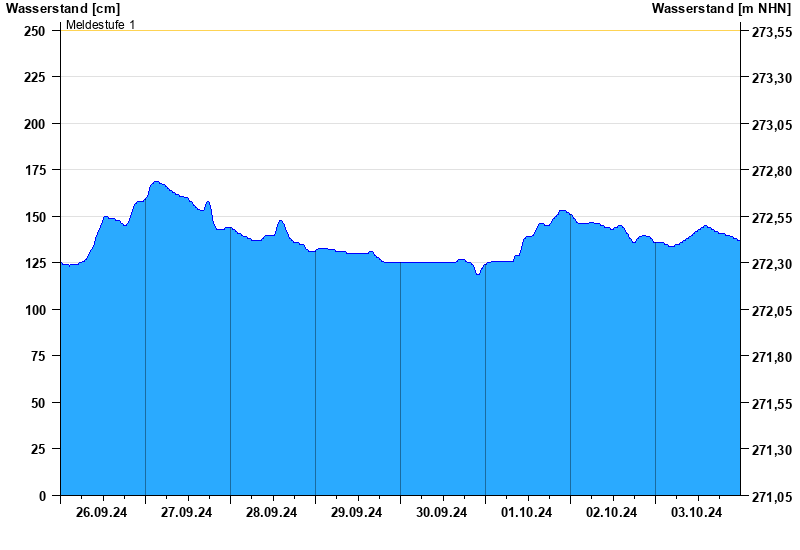Pick the 27.09.24 date label
The width and height of the screenshot is (800, 550).
[x=186, y=513]
